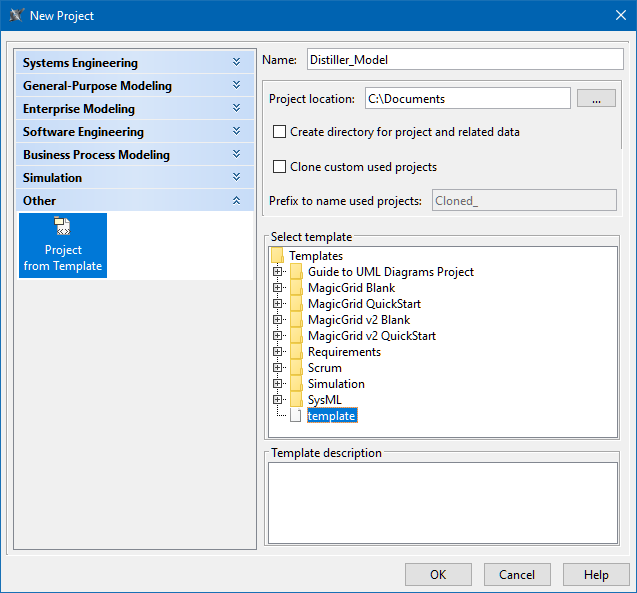Image resolution: width=637 pixels, height=593 pixels.
Task: Click the Simulation template folder icon
Action: (296, 384)
